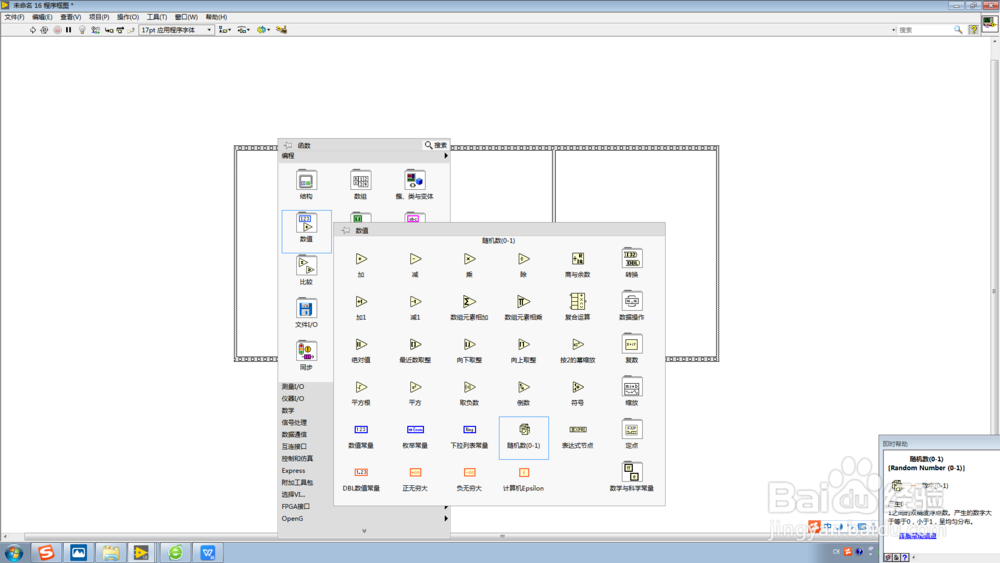Select 复合运算 compound arithmetic

(578, 301)
